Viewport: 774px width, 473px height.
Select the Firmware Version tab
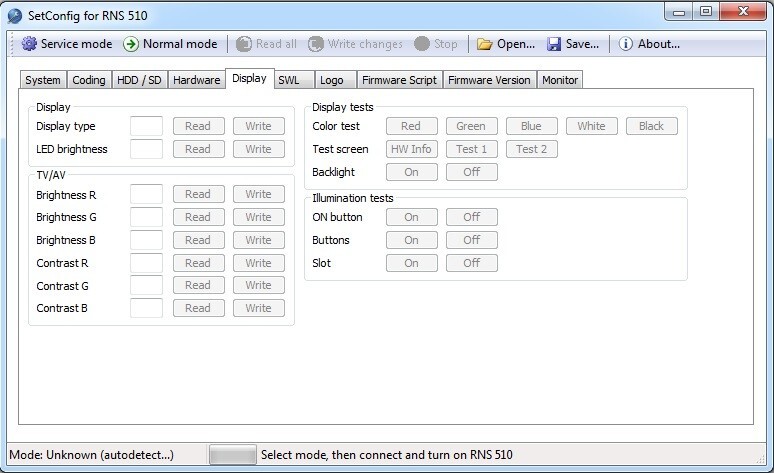tap(489, 80)
